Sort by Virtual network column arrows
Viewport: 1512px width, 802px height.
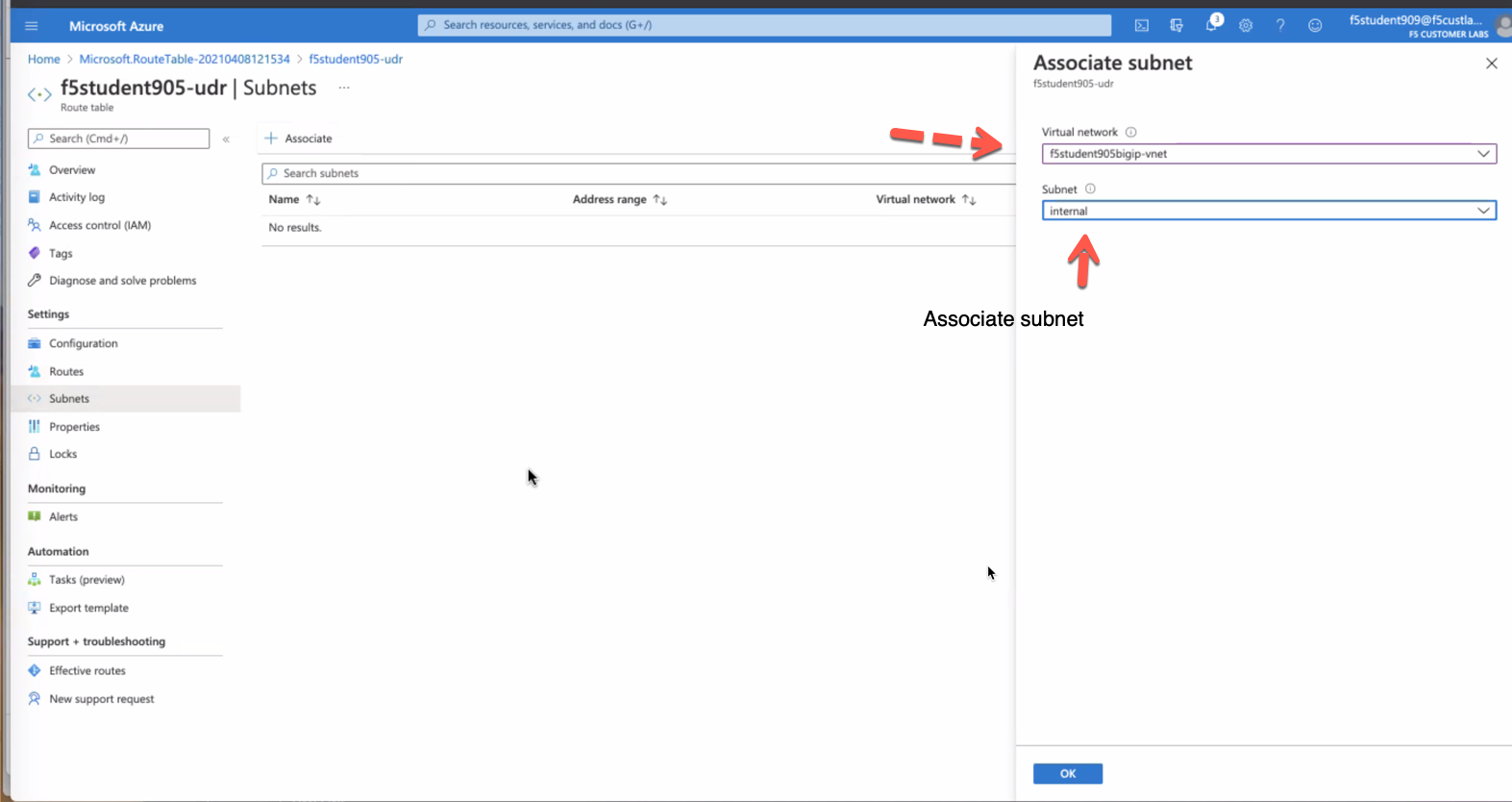[x=969, y=200]
